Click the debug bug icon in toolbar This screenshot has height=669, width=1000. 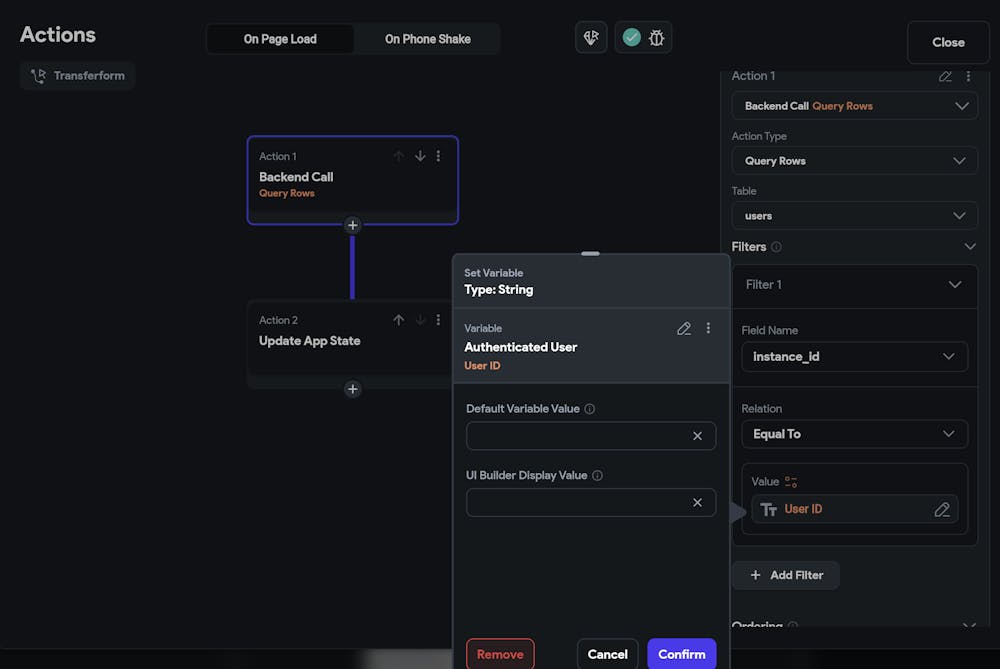tap(657, 38)
